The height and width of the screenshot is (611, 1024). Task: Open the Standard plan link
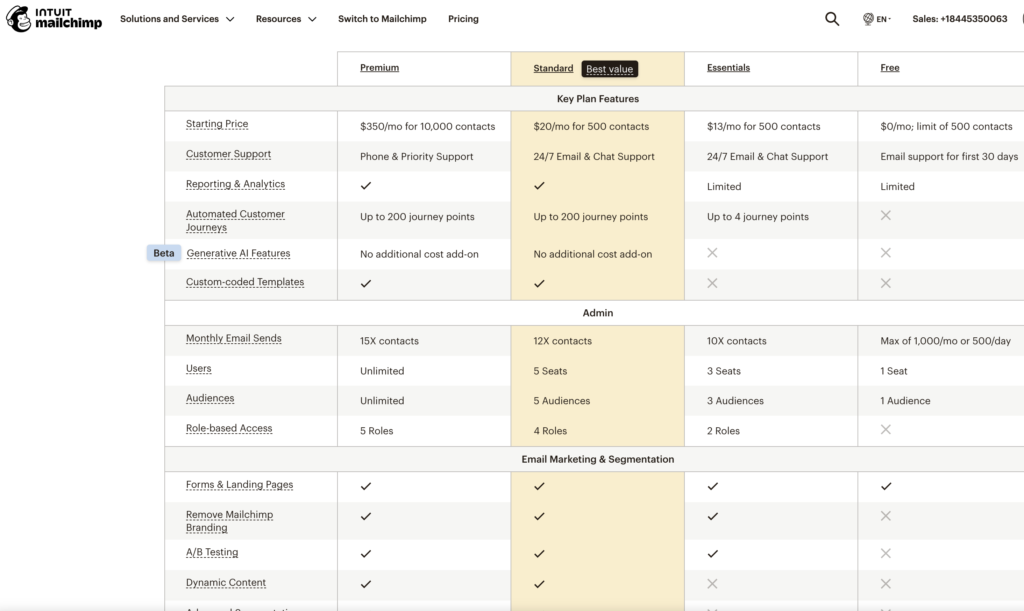[x=553, y=68]
